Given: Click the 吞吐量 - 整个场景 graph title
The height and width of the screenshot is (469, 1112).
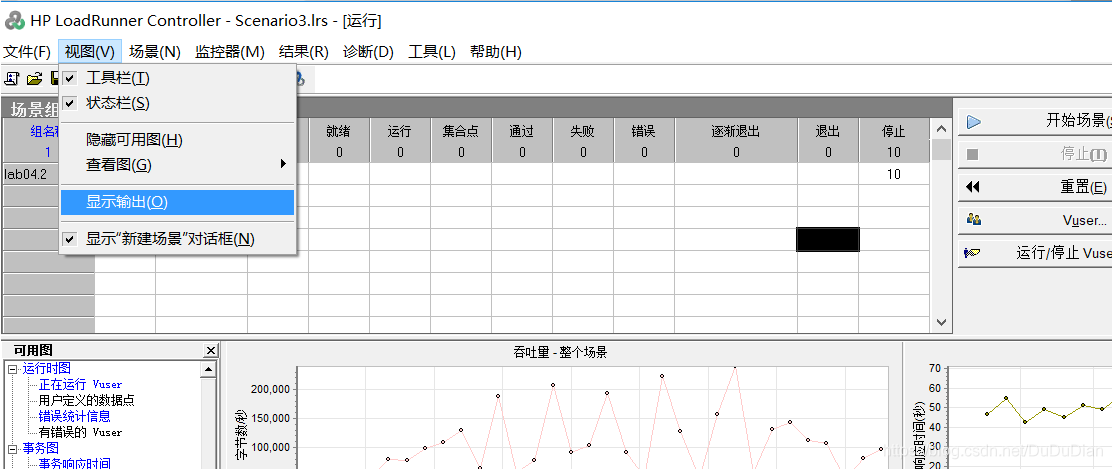Looking at the screenshot, I should click(560, 353).
